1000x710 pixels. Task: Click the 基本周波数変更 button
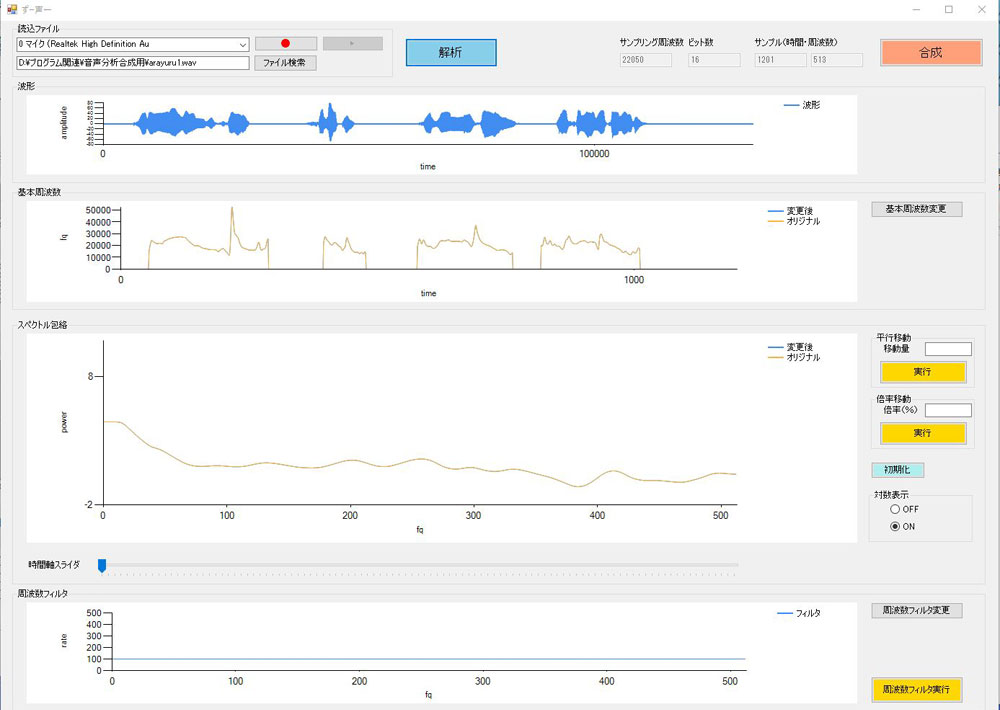(916, 209)
